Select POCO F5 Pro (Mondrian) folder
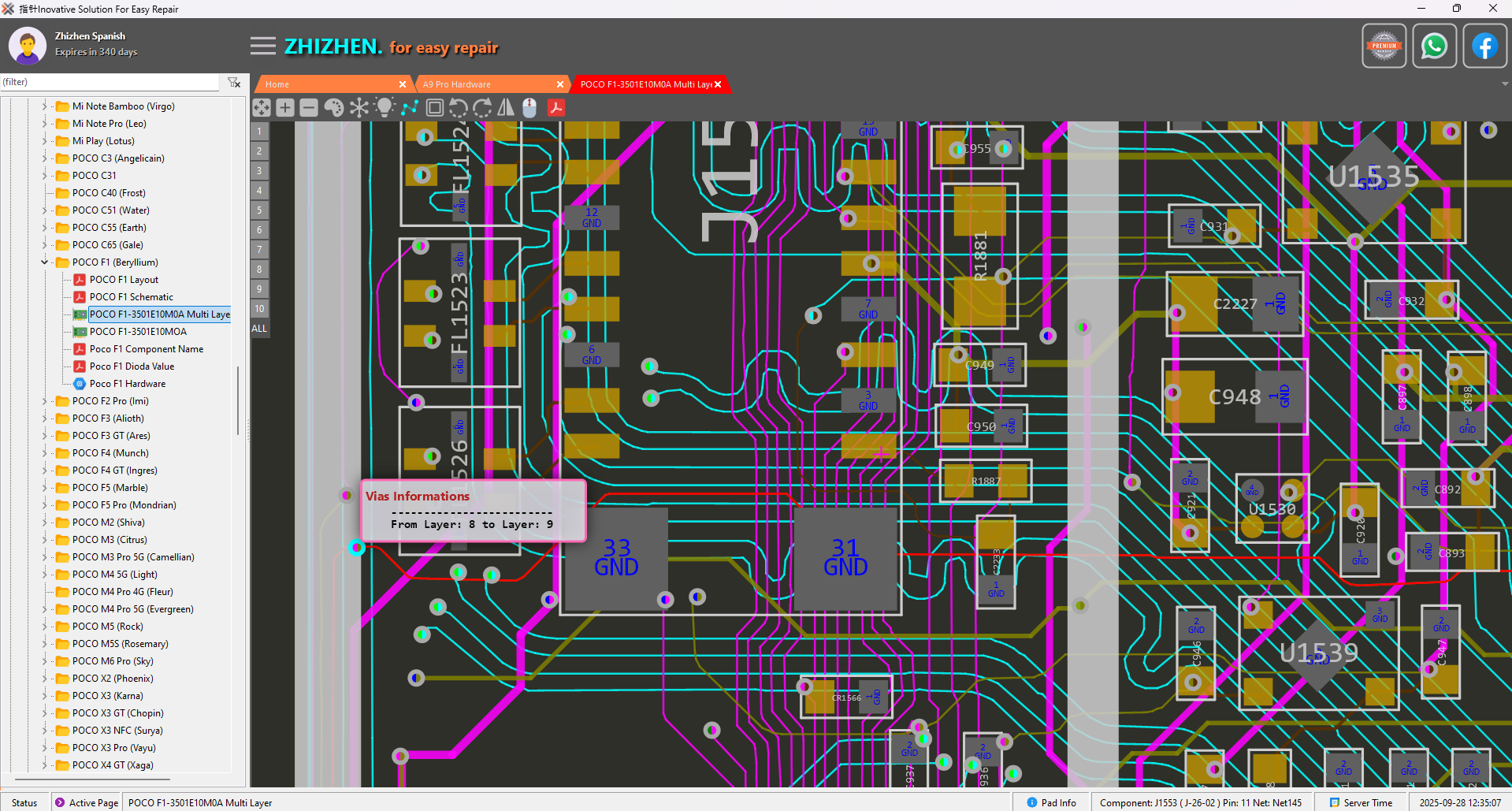1512x811 pixels. [x=124, y=505]
